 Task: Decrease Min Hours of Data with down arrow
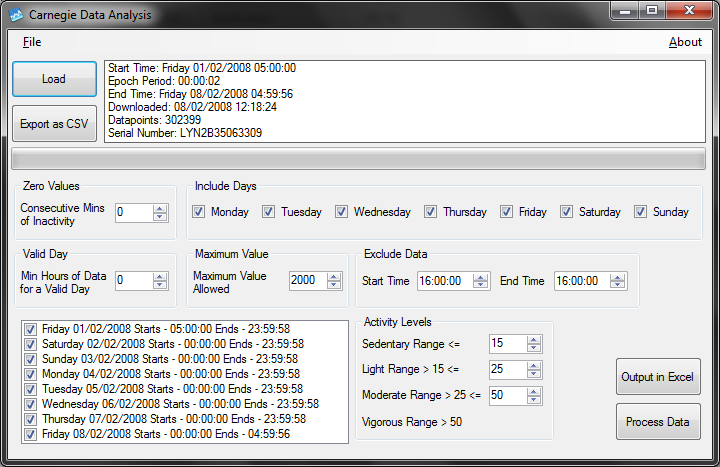tap(160, 285)
